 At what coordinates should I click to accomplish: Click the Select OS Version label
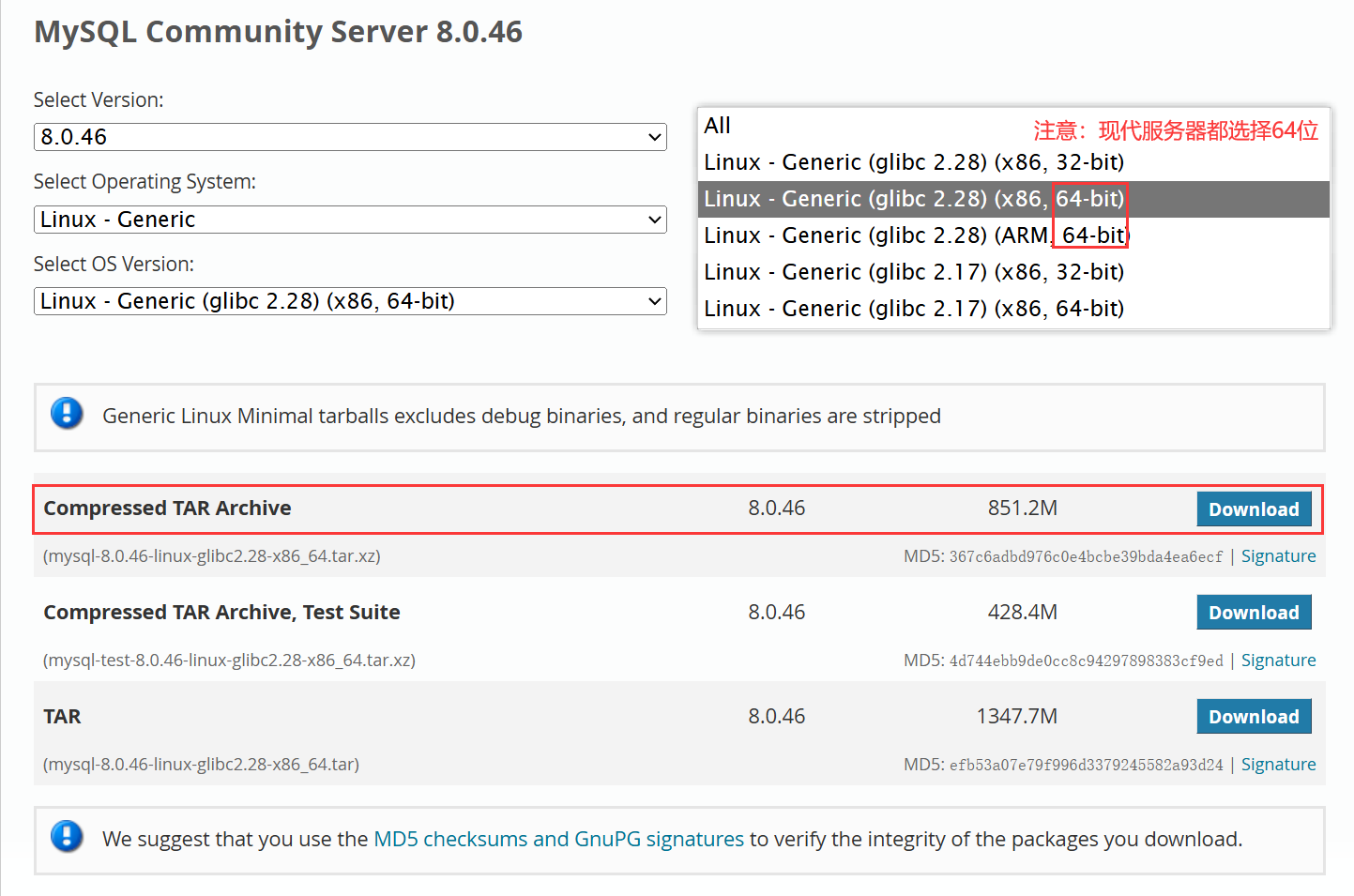[x=114, y=265]
